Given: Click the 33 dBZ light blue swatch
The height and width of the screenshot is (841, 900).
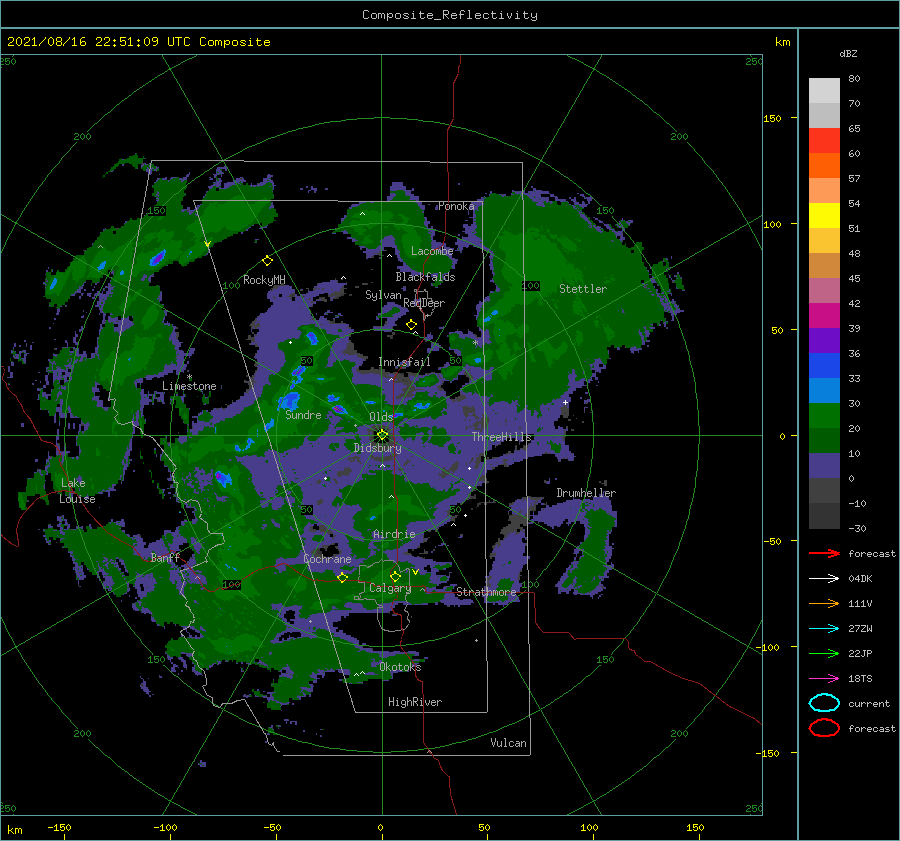Looking at the screenshot, I should pos(824,390).
